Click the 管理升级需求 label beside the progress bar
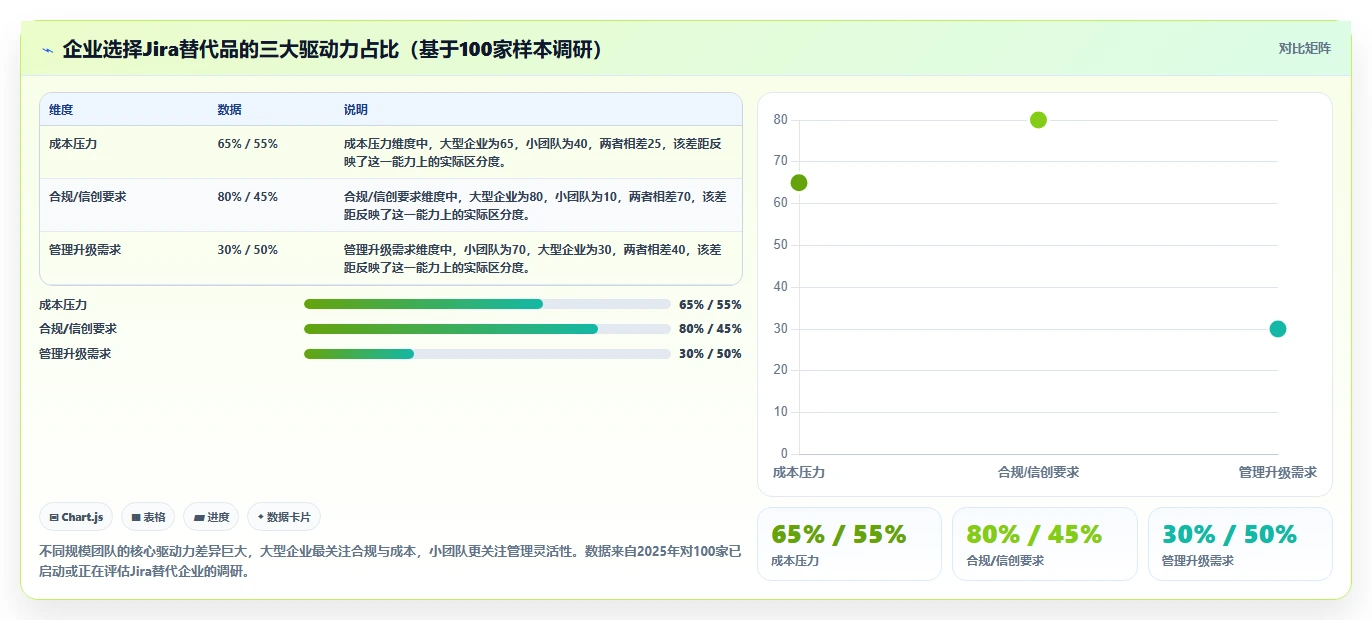 click(75, 354)
